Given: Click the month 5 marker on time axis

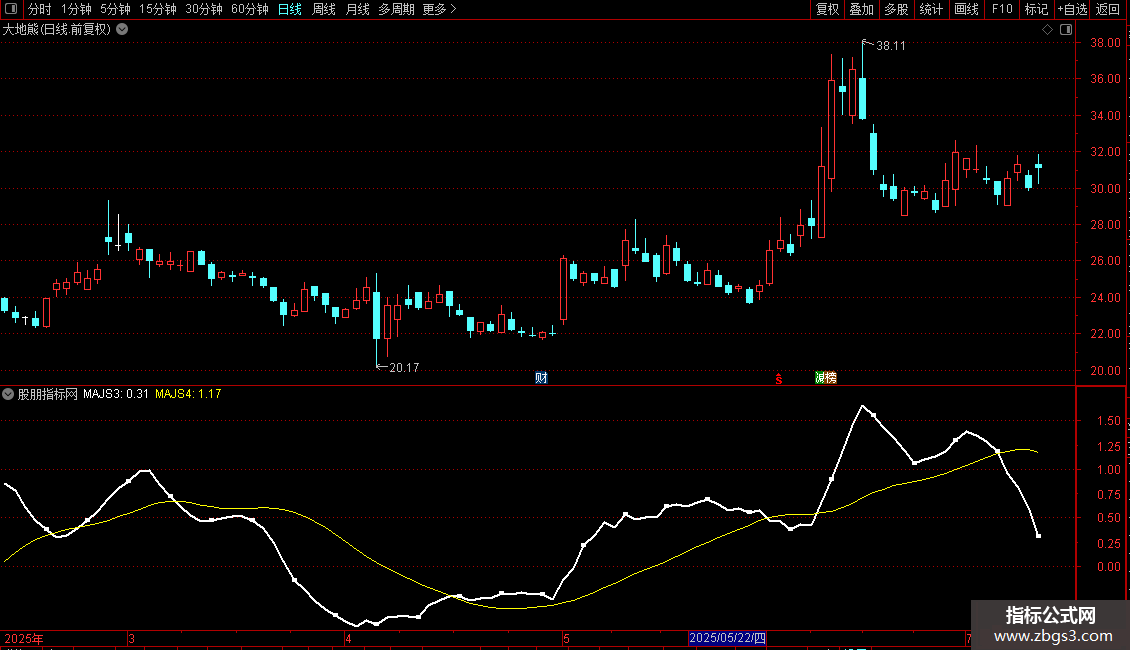Looking at the screenshot, I should tap(566, 638).
